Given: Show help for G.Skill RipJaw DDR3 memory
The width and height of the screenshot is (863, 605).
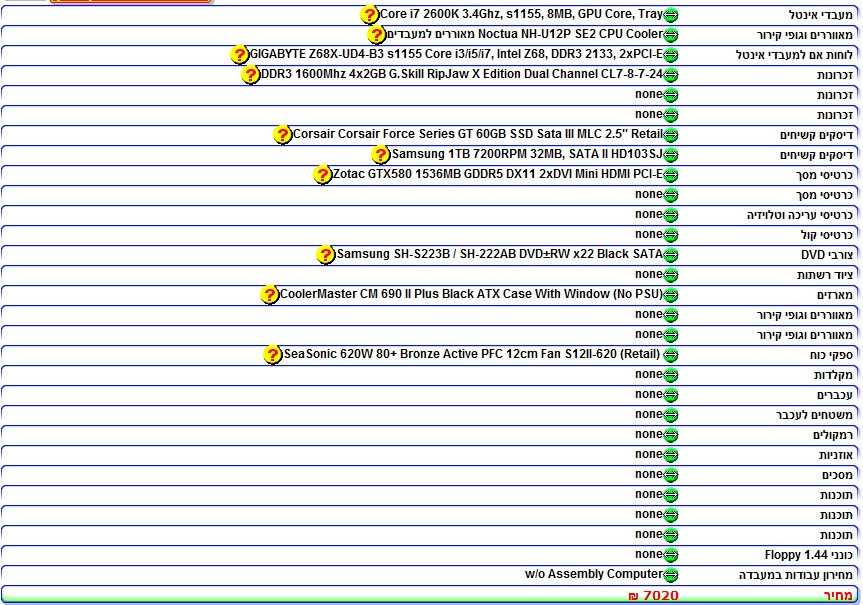Looking at the screenshot, I should 250,75.
